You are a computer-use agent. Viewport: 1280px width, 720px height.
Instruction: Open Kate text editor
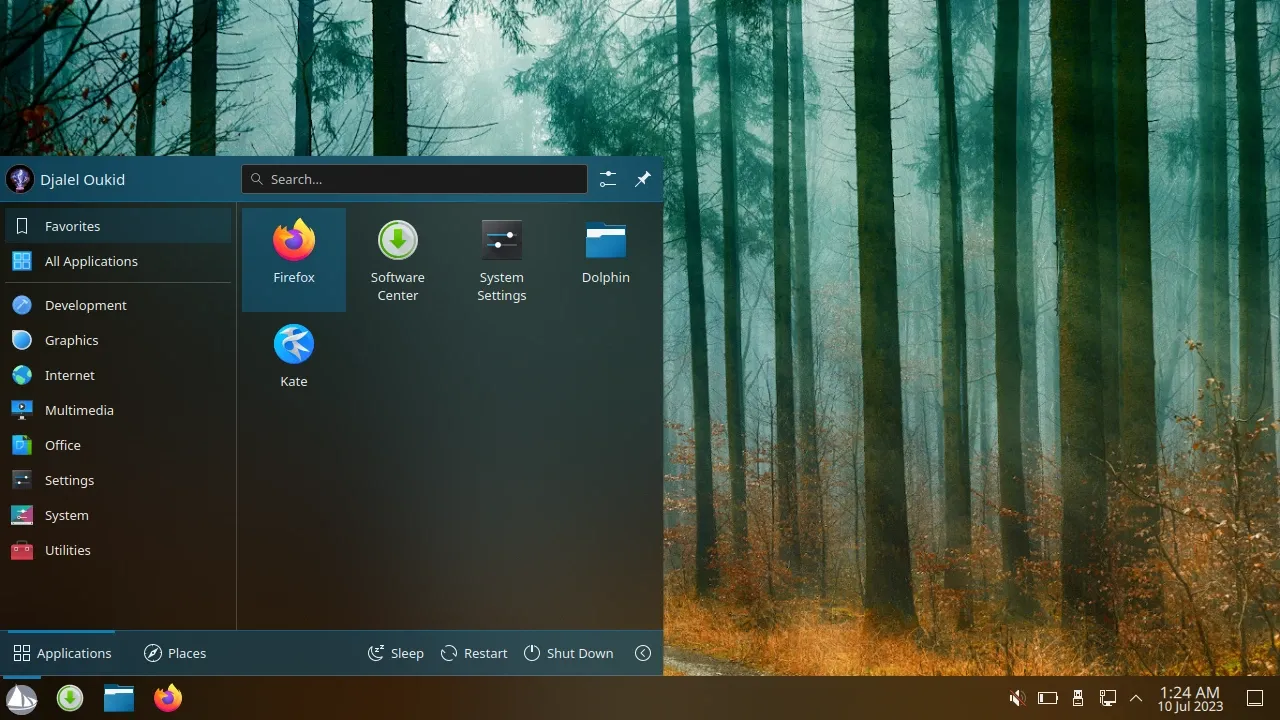pyautogui.click(x=294, y=357)
